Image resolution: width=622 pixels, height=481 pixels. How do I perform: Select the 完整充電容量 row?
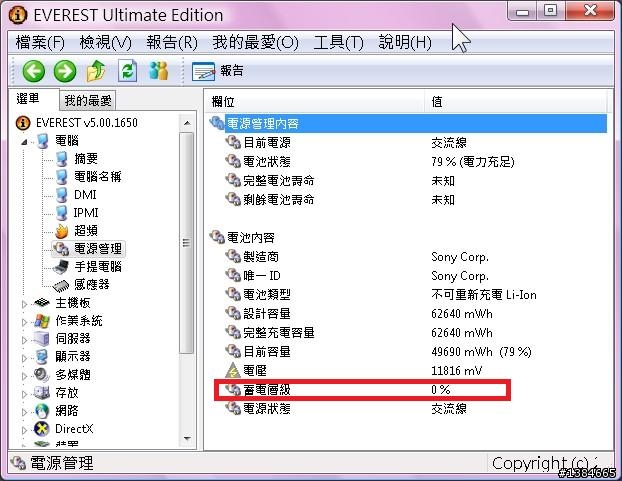pyautogui.click(x=407, y=333)
